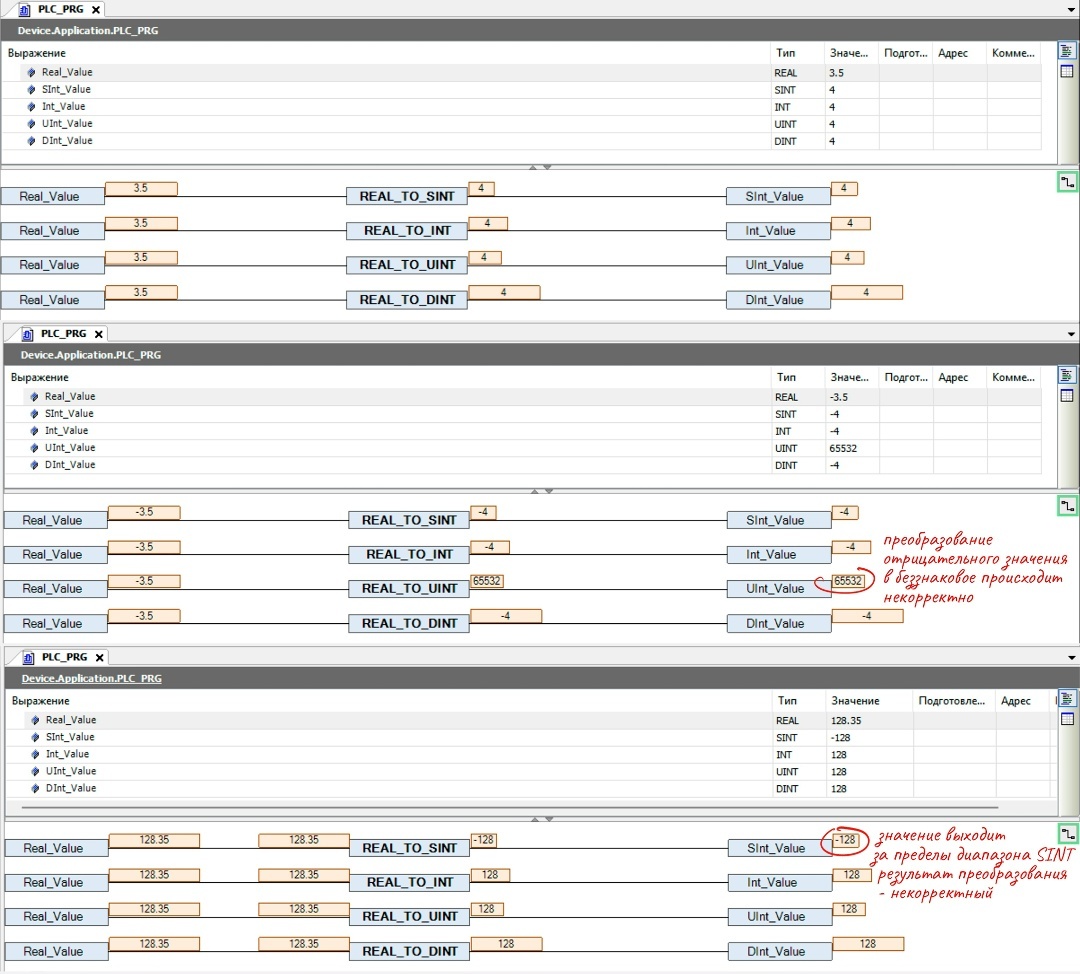The image size is (1080, 974).
Task: Click -128 value cell in SINT row
Action: point(869,738)
